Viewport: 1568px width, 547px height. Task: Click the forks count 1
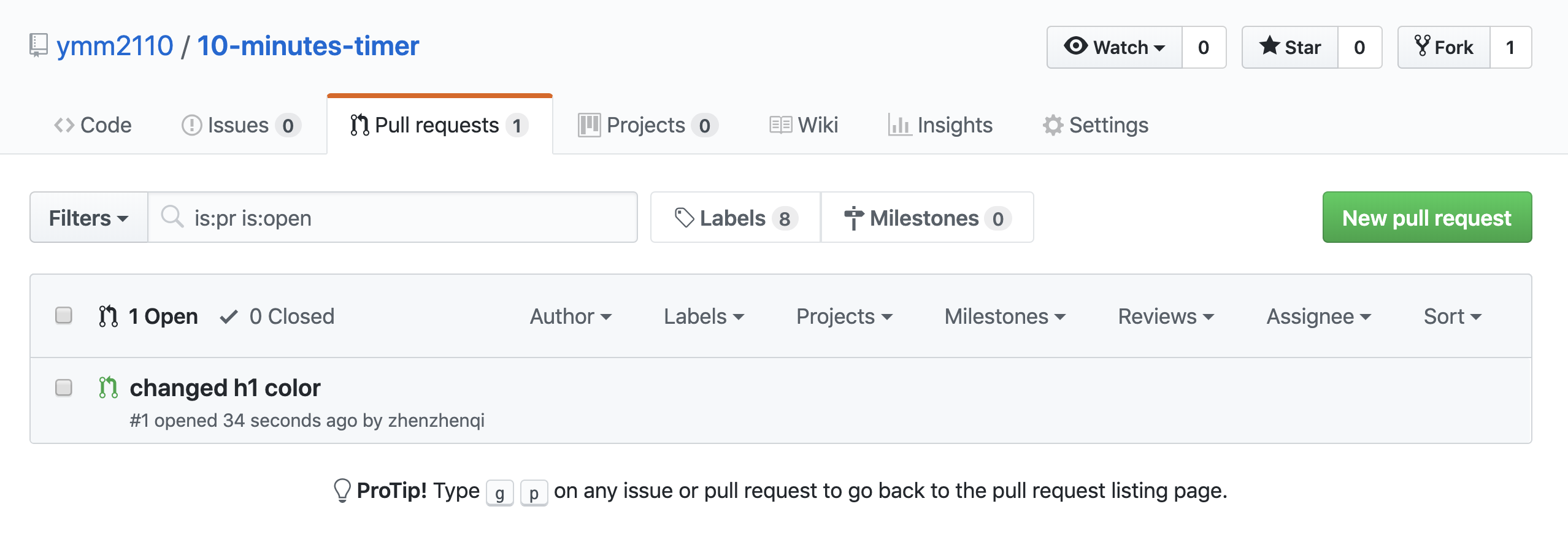click(x=1510, y=47)
